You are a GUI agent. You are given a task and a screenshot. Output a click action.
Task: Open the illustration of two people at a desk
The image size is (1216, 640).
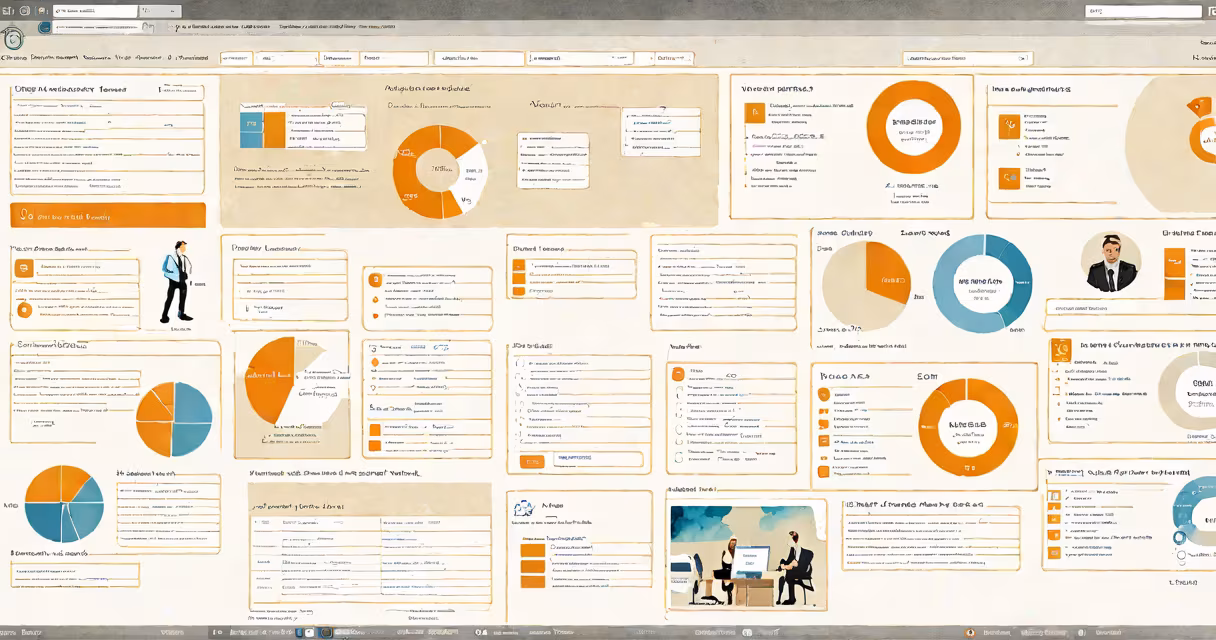(748, 557)
